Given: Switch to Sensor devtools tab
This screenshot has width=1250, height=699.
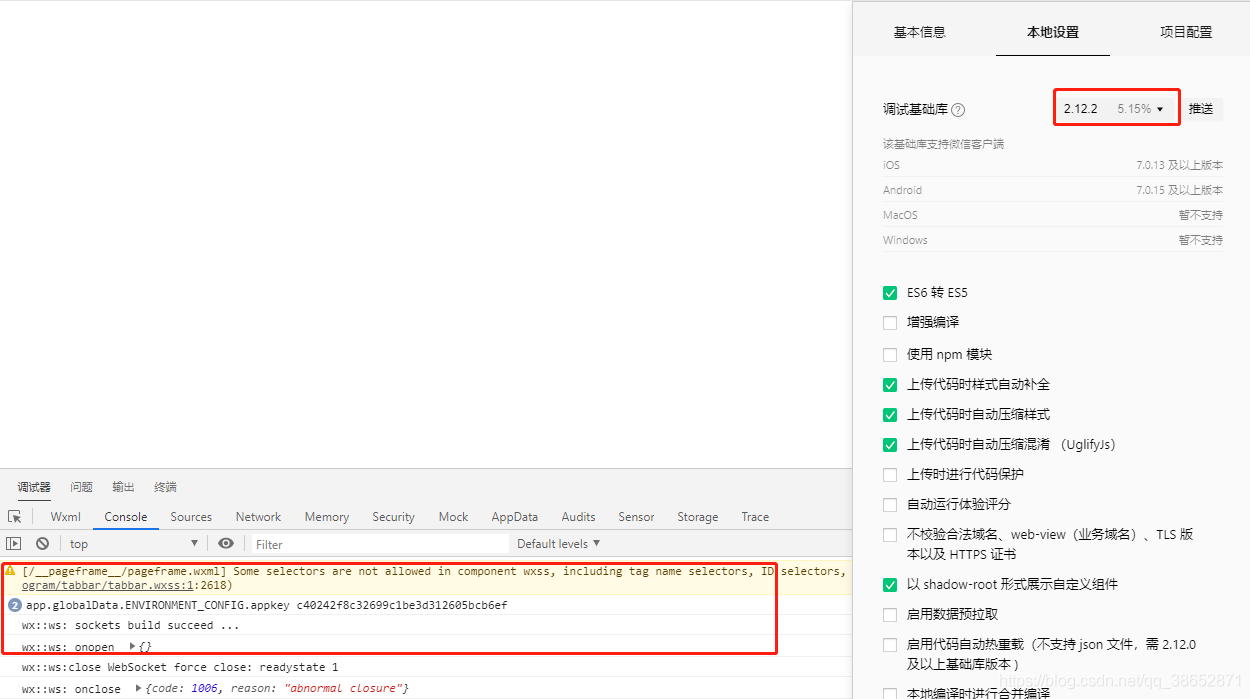Looking at the screenshot, I should (636, 517).
